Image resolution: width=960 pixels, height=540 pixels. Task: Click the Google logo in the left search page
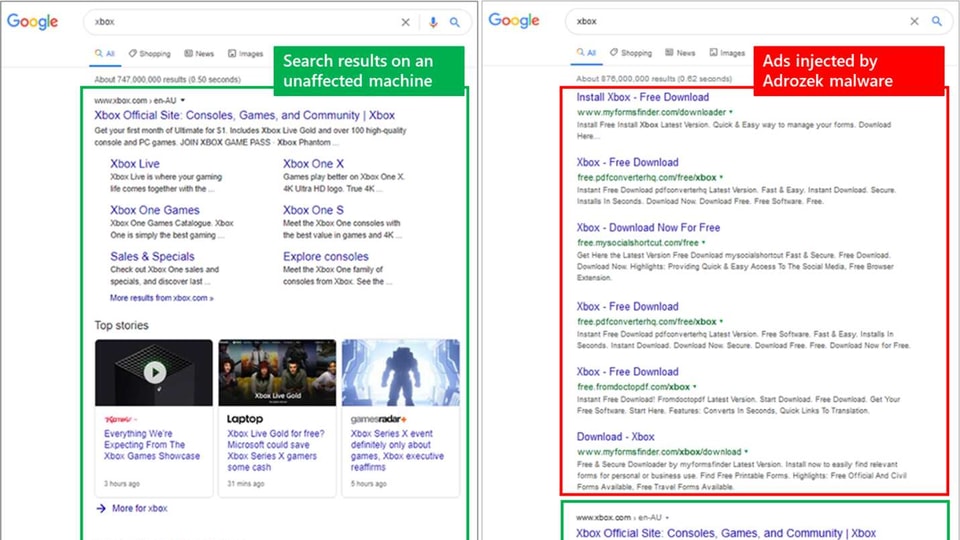tap(32, 22)
